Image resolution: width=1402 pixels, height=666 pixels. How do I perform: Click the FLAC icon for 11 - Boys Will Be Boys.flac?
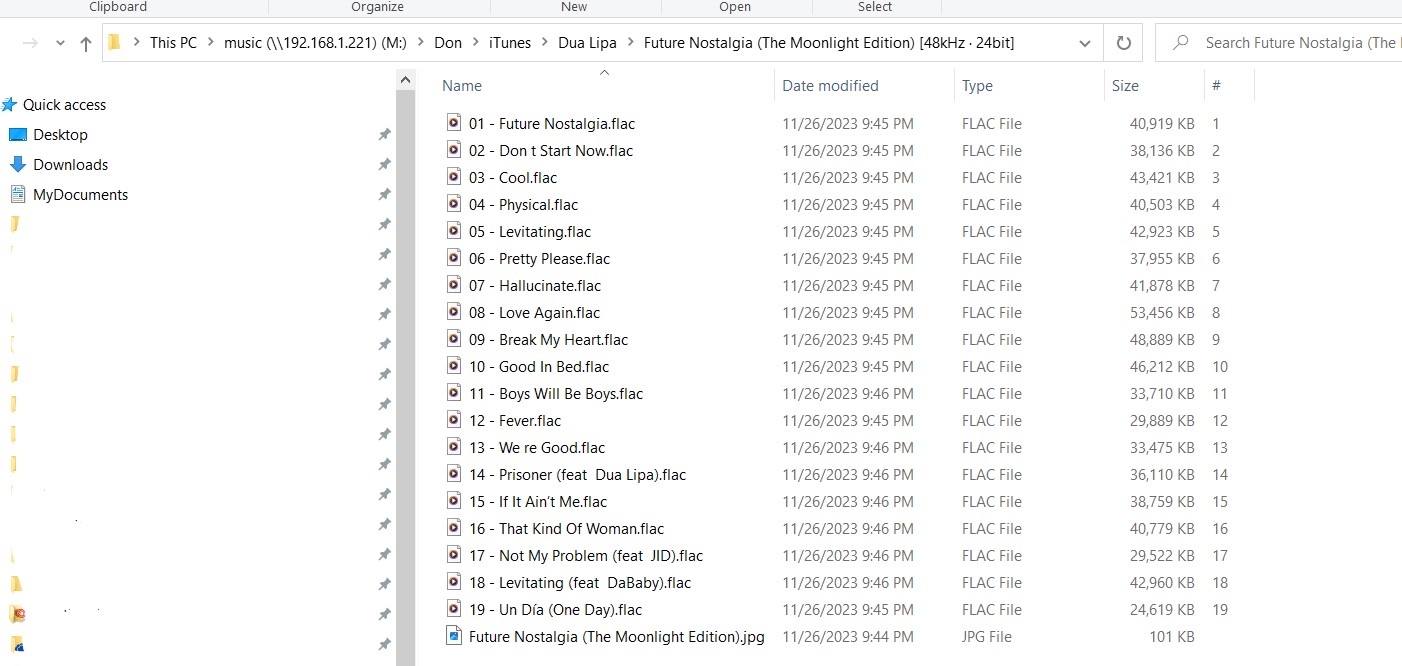[x=454, y=393]
